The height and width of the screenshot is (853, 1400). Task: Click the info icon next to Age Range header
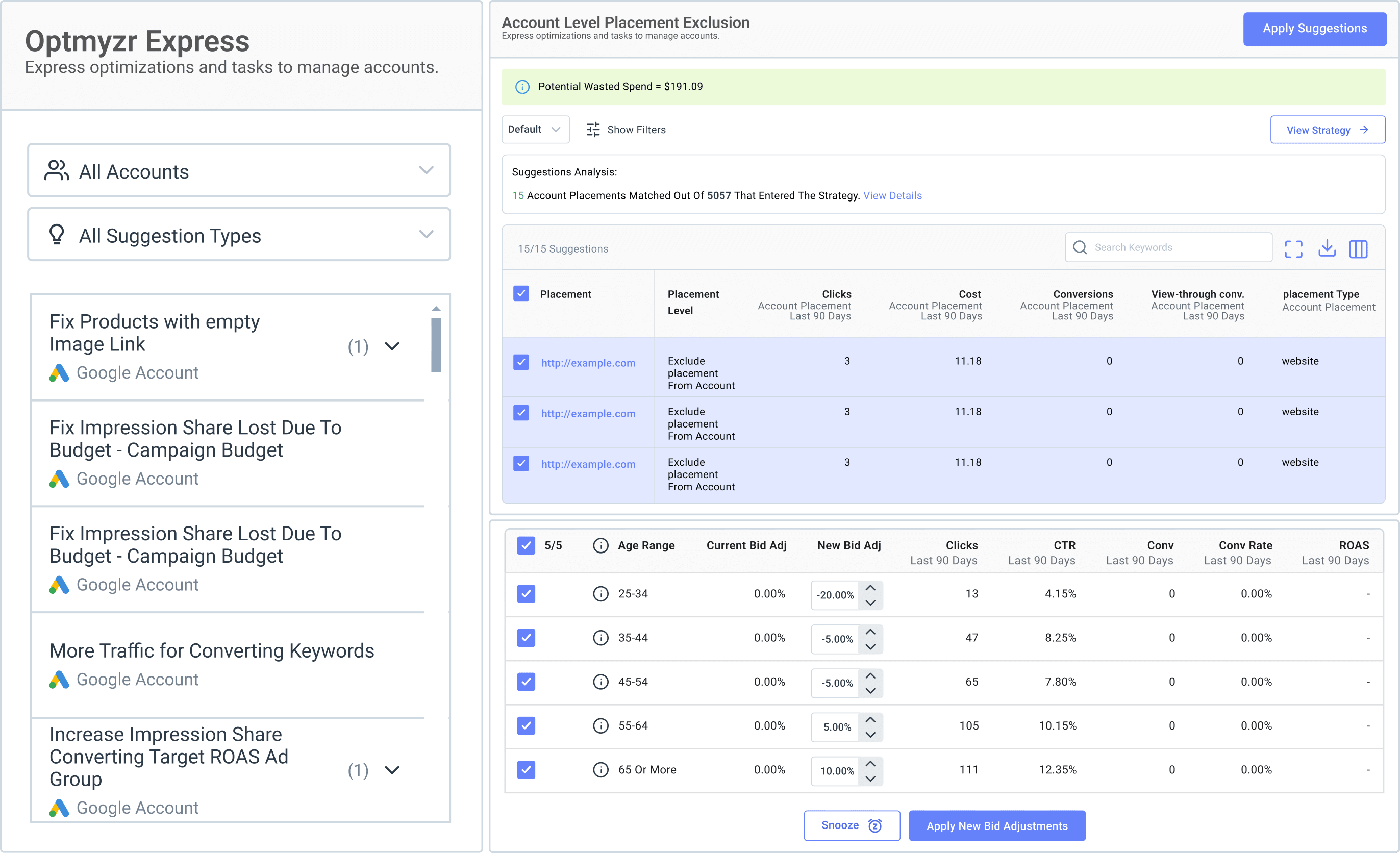click(601, 545)
